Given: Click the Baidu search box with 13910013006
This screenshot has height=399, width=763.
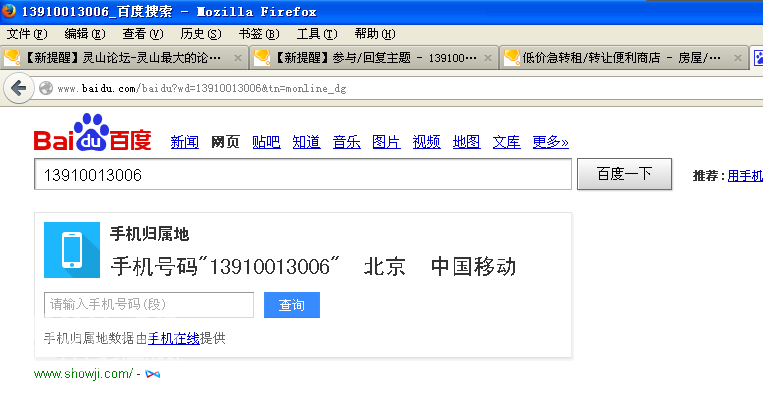Looking at the screenshot, I should point(303,174).
